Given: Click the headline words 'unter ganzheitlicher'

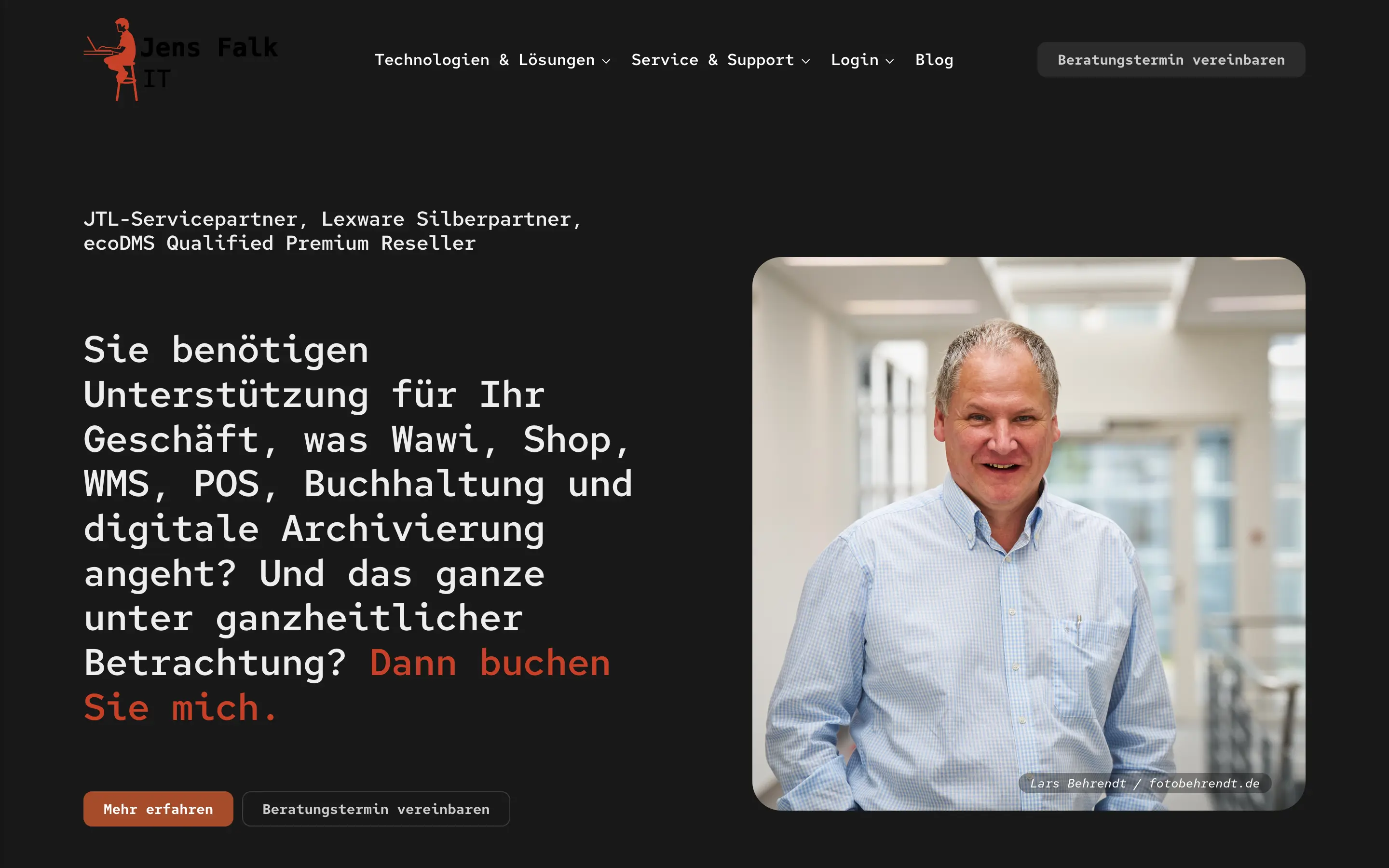Looking at the screenshot, I should pos(303,618).
